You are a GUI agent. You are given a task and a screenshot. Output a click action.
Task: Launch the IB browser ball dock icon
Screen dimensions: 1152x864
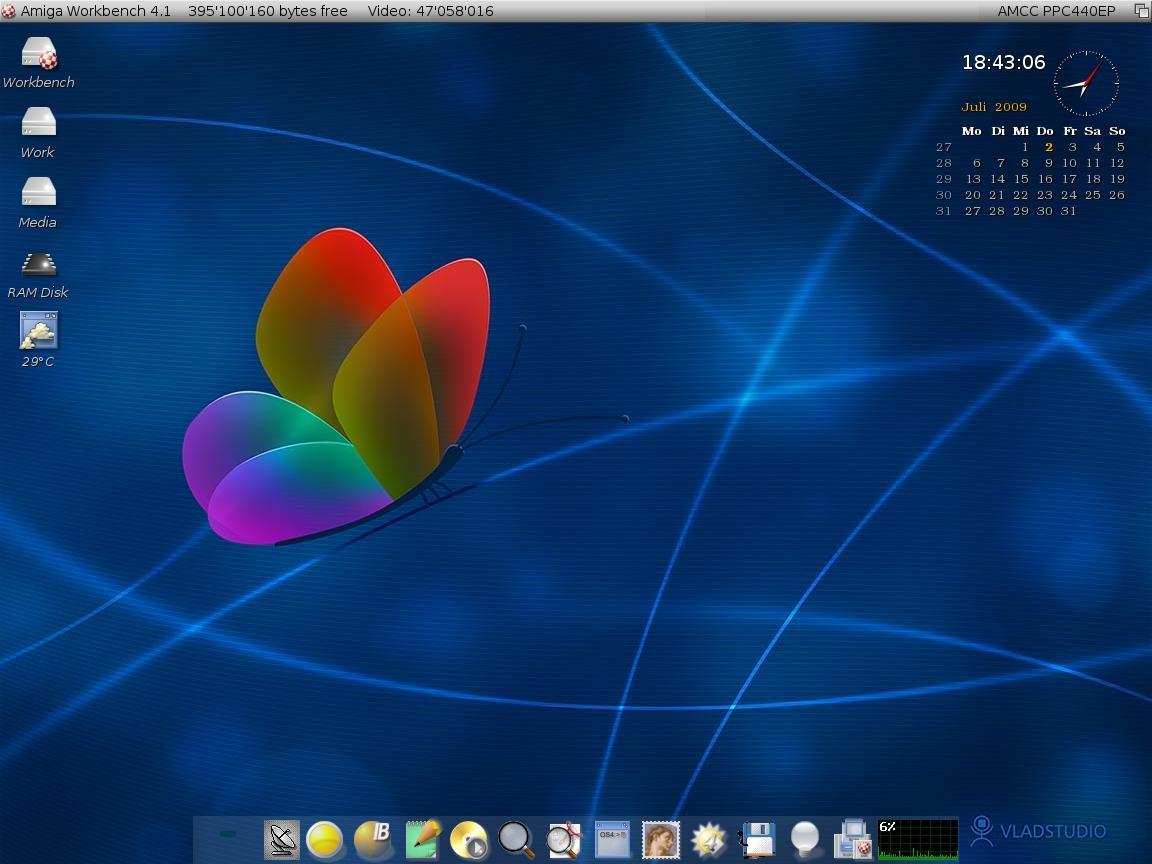373,840
